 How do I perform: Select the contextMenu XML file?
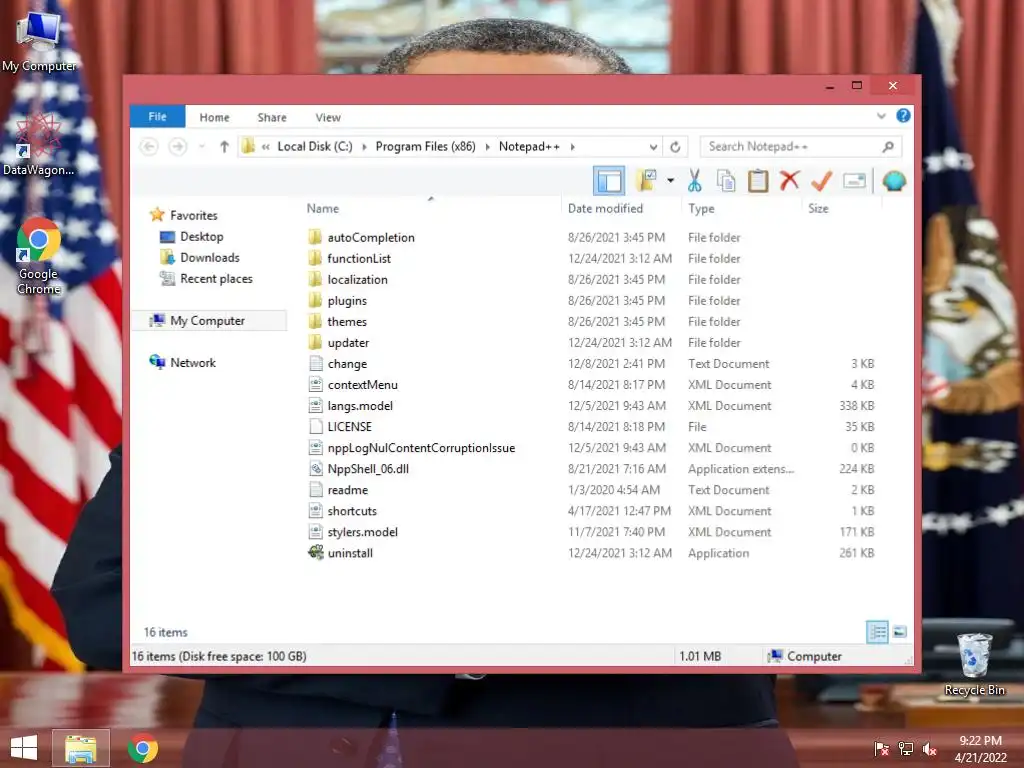click(362, 385)
